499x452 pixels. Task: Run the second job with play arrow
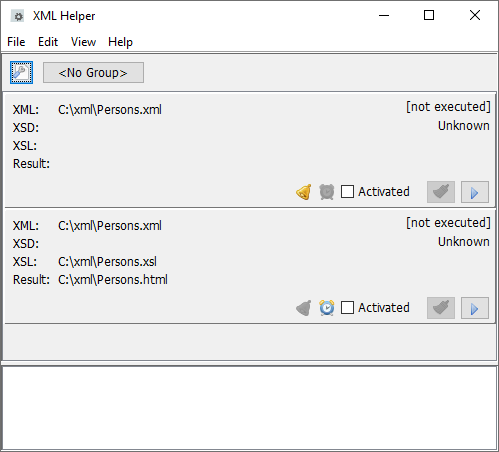(x=475, y=308)
